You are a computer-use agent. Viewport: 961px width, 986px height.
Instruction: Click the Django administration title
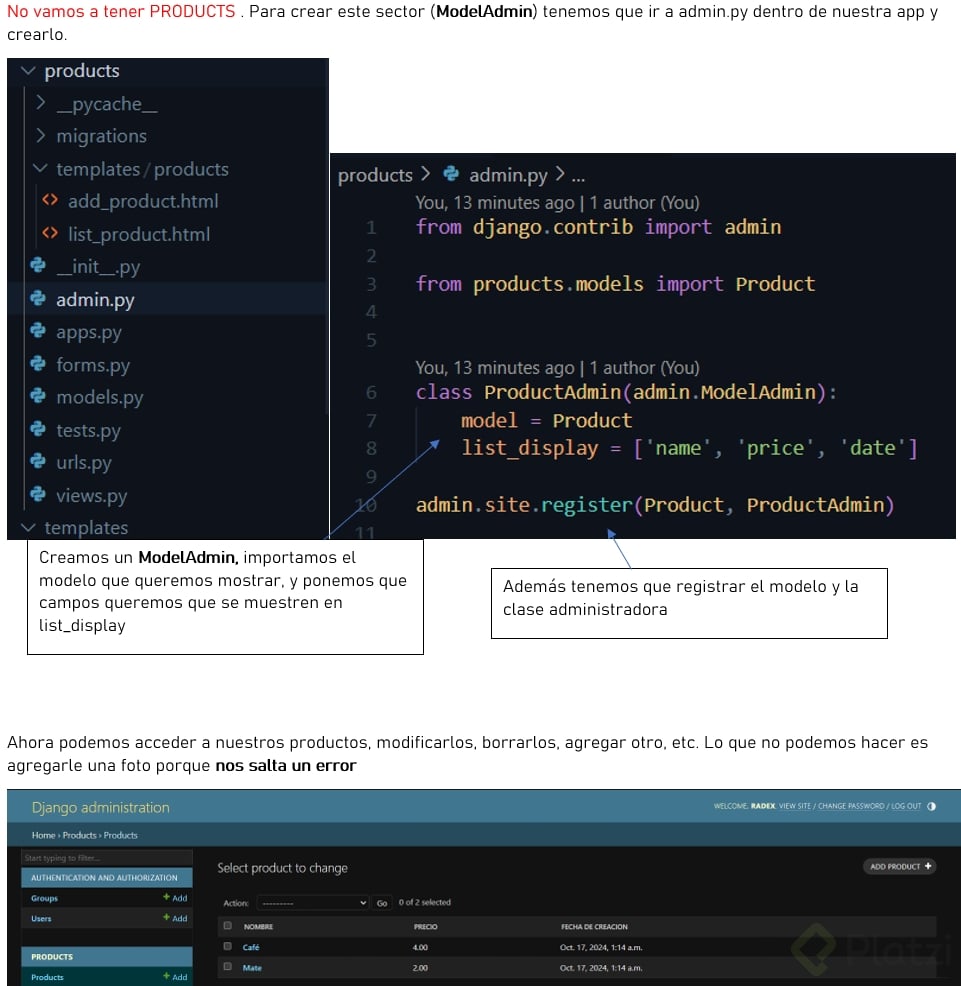pyautogui.click(x=101, y=807)
